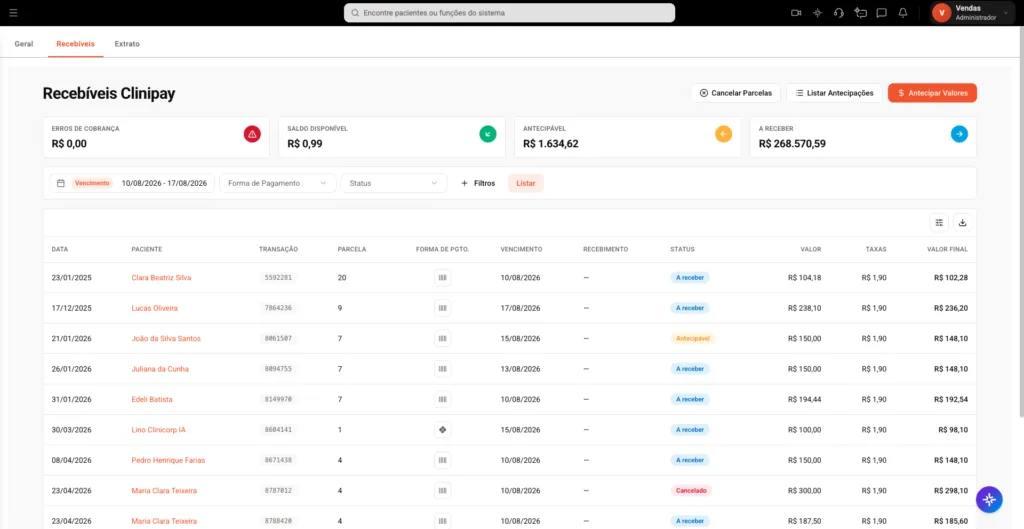Screen dimensions: 1024x529
Task: Click the R$ 1.634,62 Antecipável amount
Action: pyautogui.click(x=551, y=144)
